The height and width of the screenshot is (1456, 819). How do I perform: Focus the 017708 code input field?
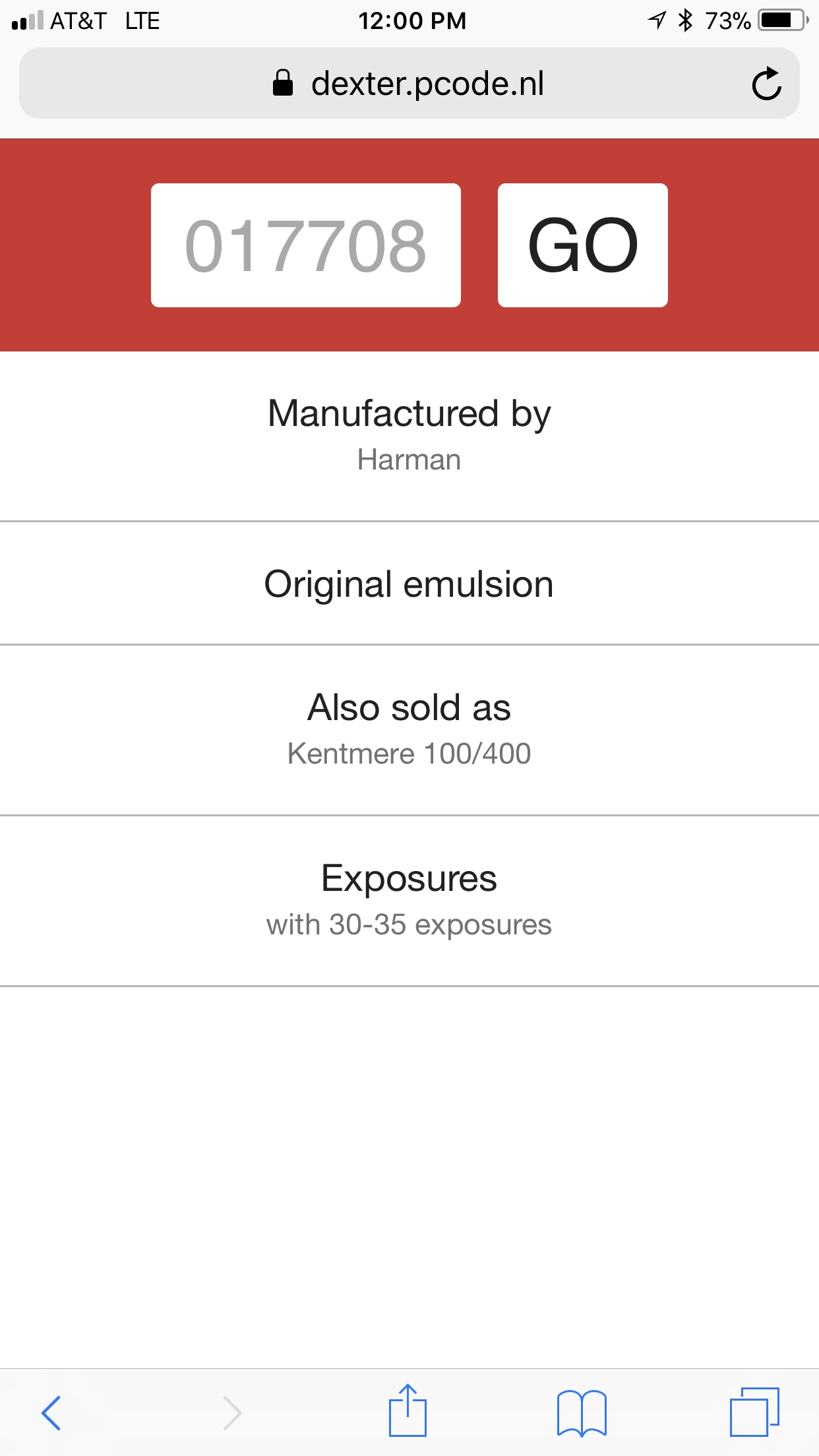(305, 245)
